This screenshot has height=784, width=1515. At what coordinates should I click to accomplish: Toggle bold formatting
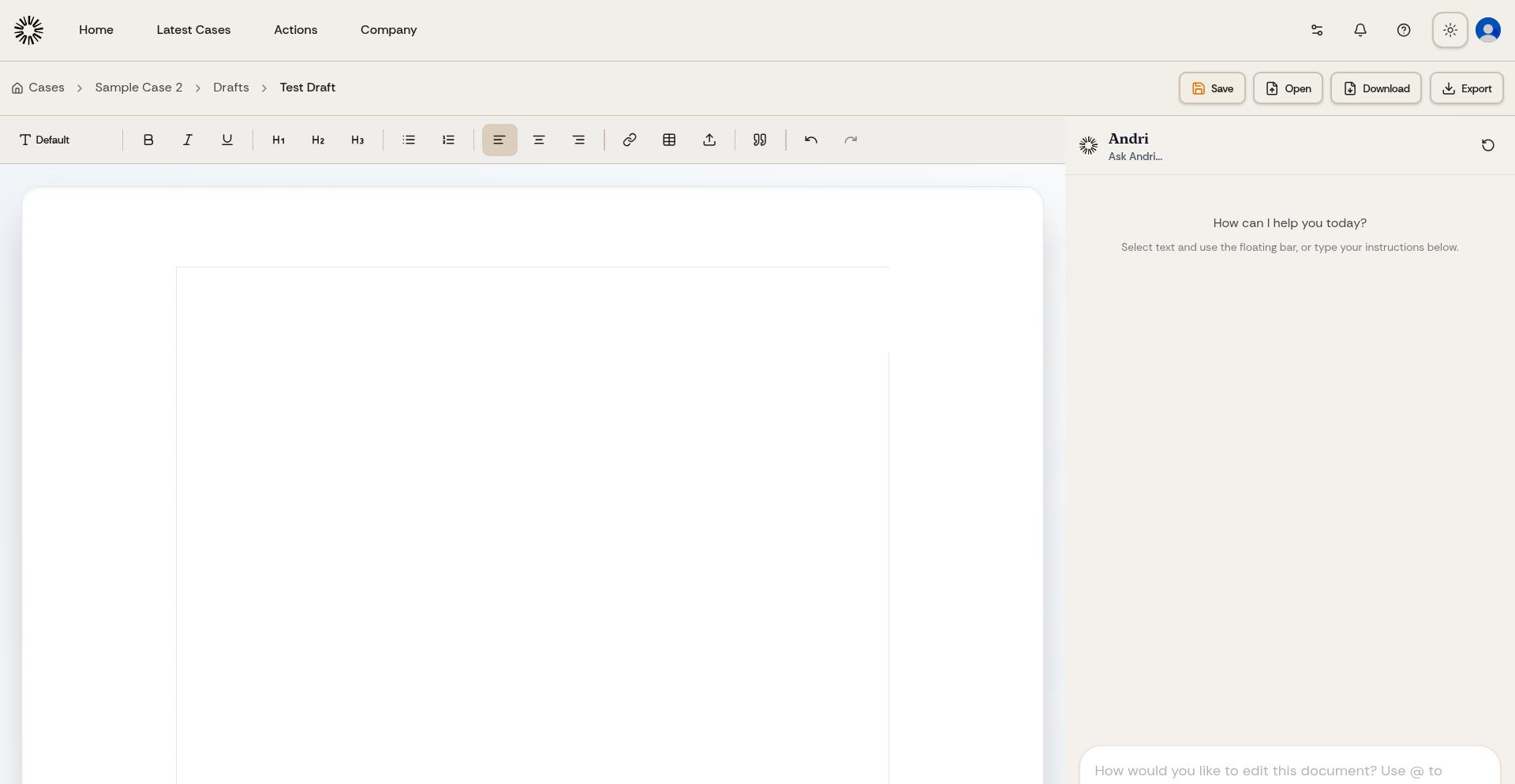coord(148,140)
